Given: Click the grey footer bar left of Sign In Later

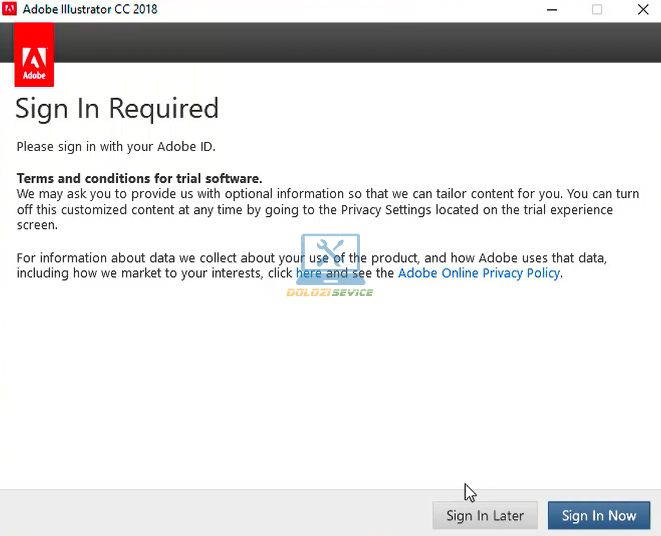Looking at the screenshot, I should [200, 513].
